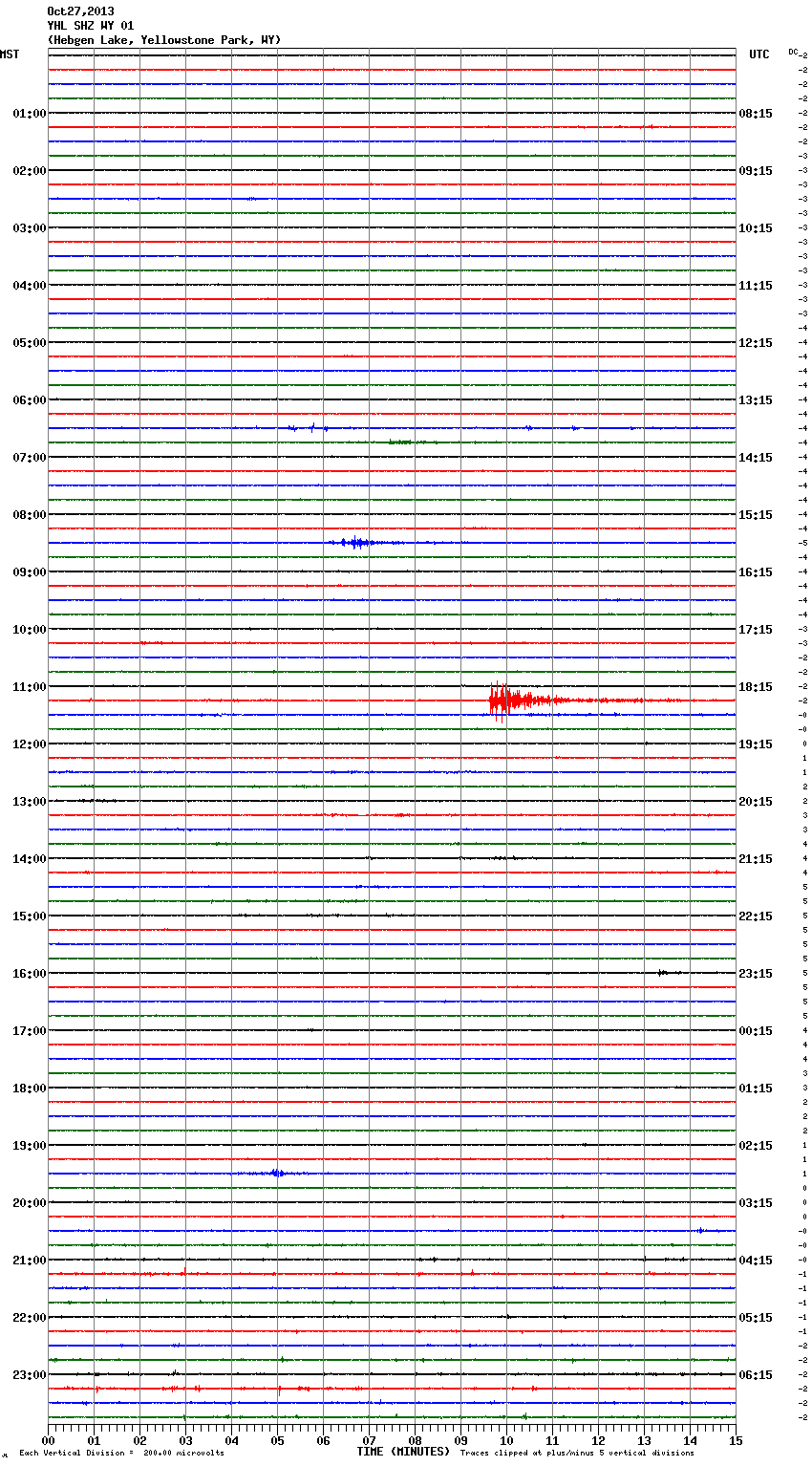Click the '04:15' UTC time label
This screenshot has width=812, height=1466.
tap(756, 1260)
